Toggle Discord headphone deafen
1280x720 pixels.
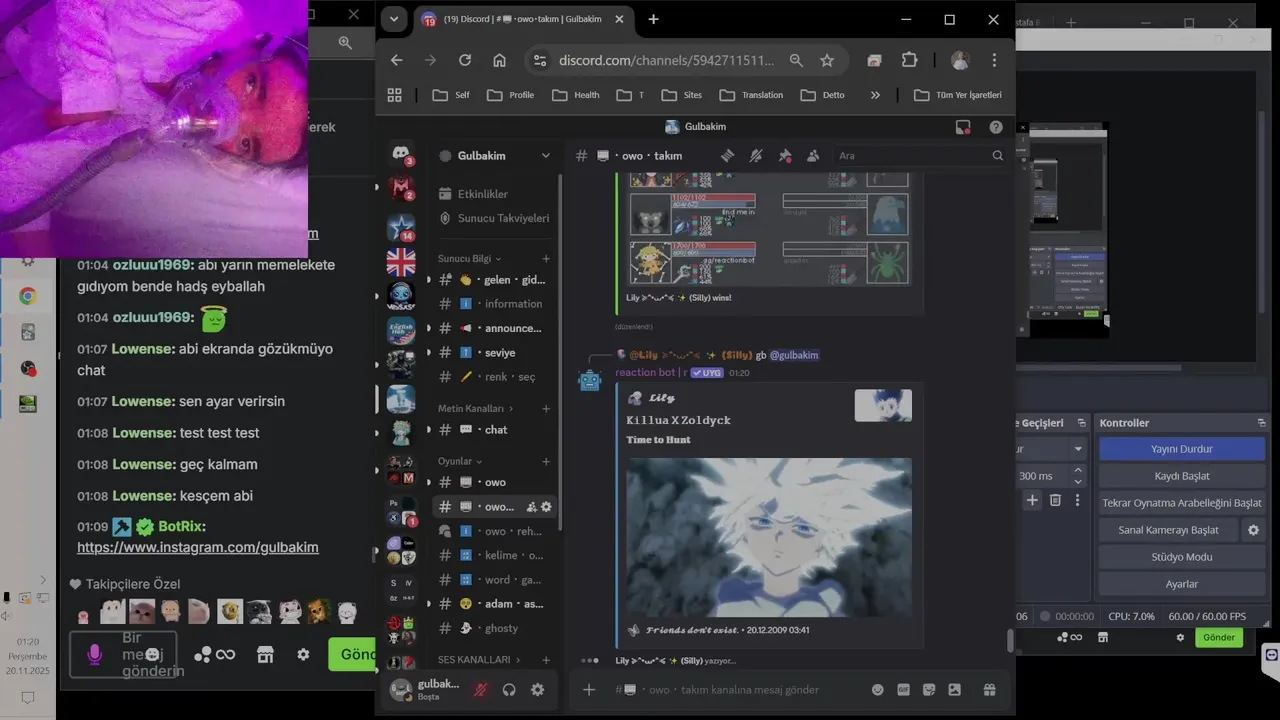(x=509, y=689)
